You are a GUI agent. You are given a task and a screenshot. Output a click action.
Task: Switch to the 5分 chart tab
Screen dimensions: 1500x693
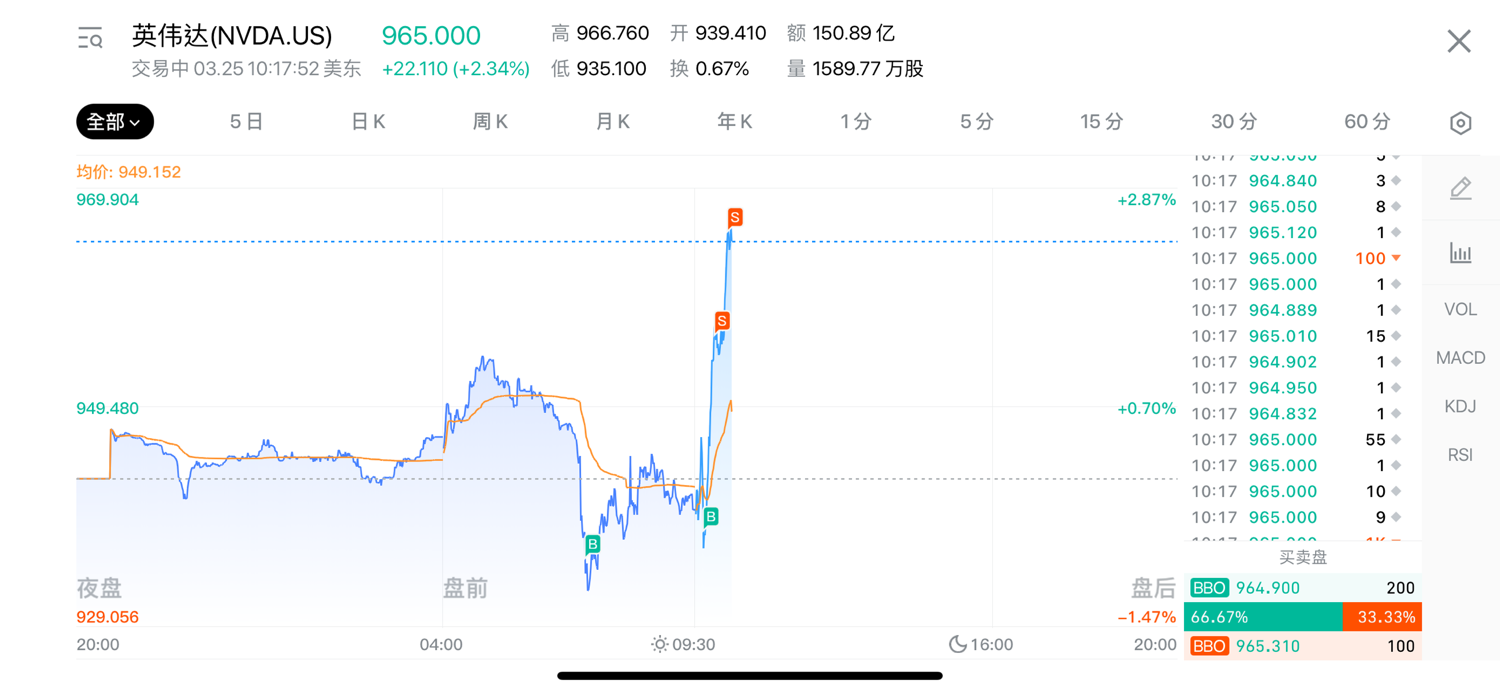click(x=976, y=122)
